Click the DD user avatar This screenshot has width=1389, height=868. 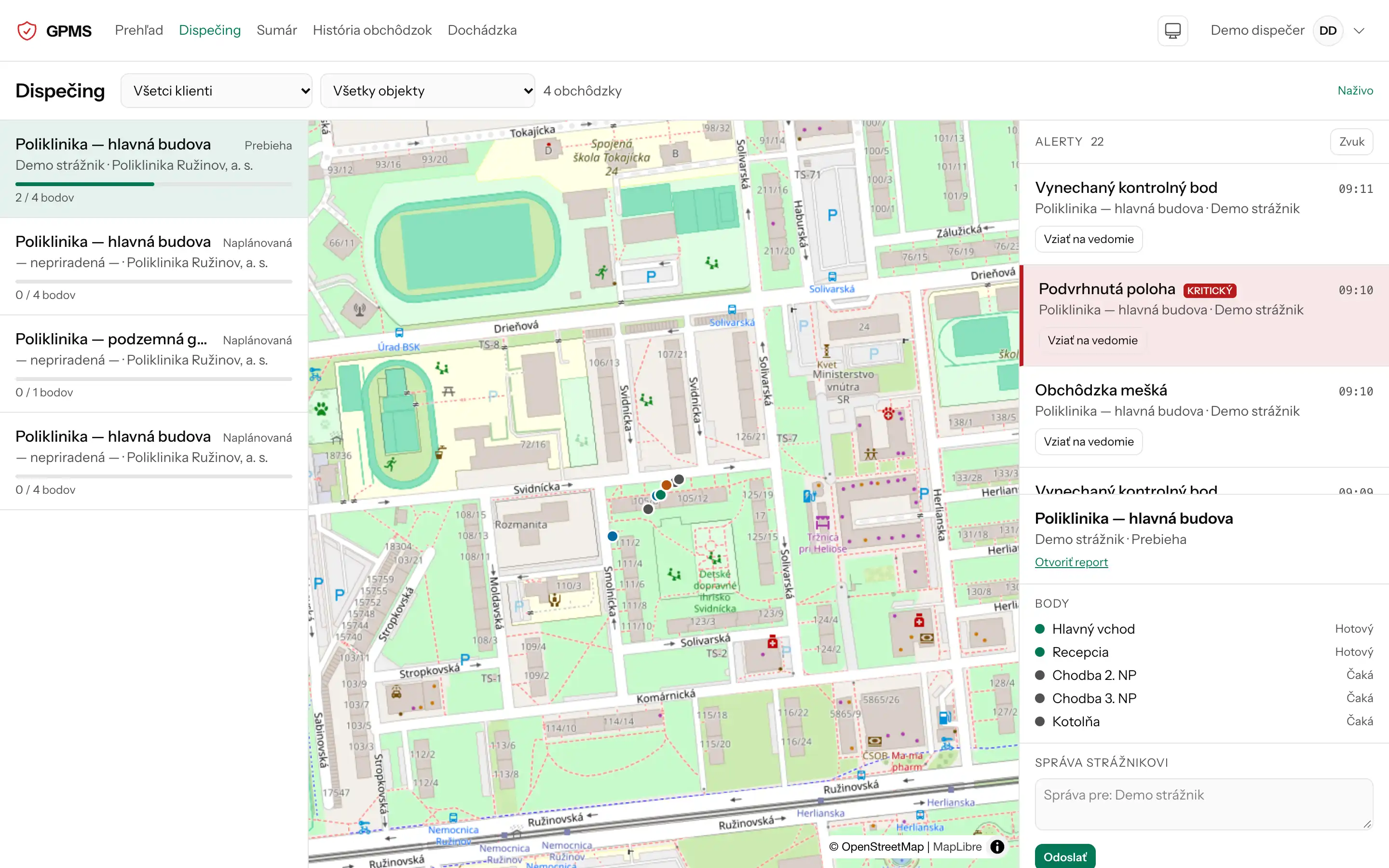[1328, 30]
